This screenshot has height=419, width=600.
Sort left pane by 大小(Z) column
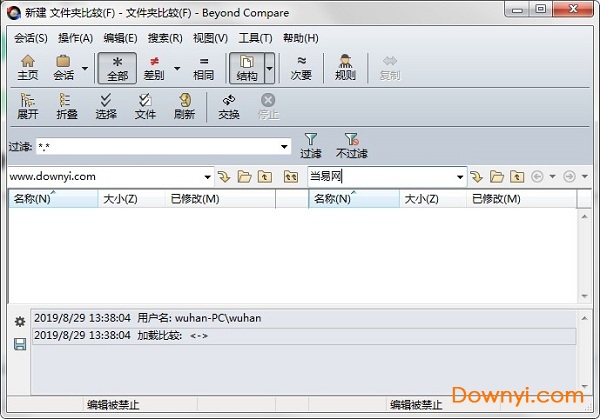(x=132, y=199)
